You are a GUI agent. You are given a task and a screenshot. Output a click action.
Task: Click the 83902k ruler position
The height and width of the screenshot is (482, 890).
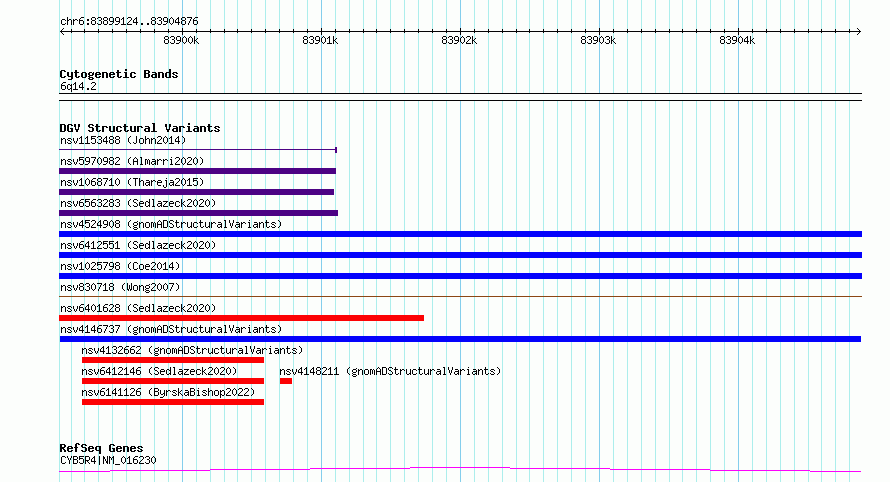pos(459,40)
